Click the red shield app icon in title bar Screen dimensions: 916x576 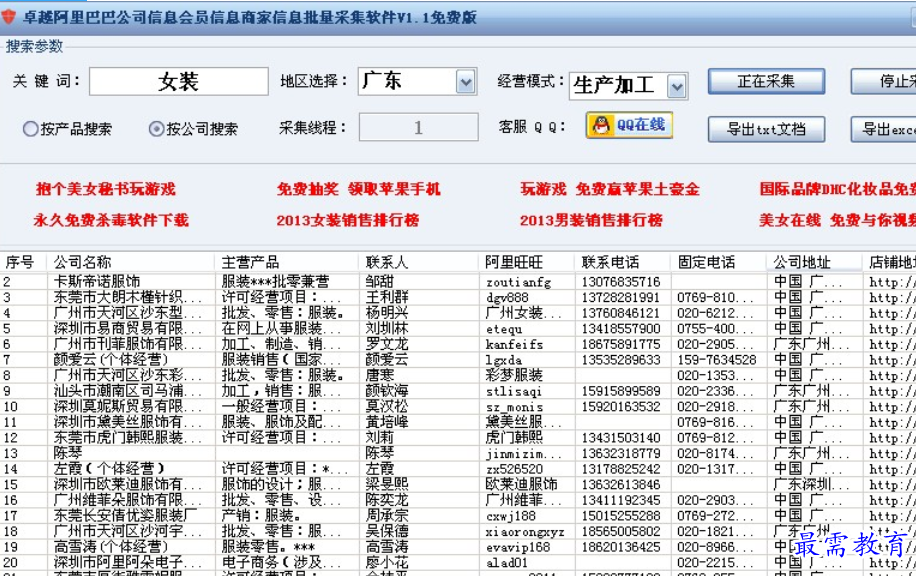(8, 17)
